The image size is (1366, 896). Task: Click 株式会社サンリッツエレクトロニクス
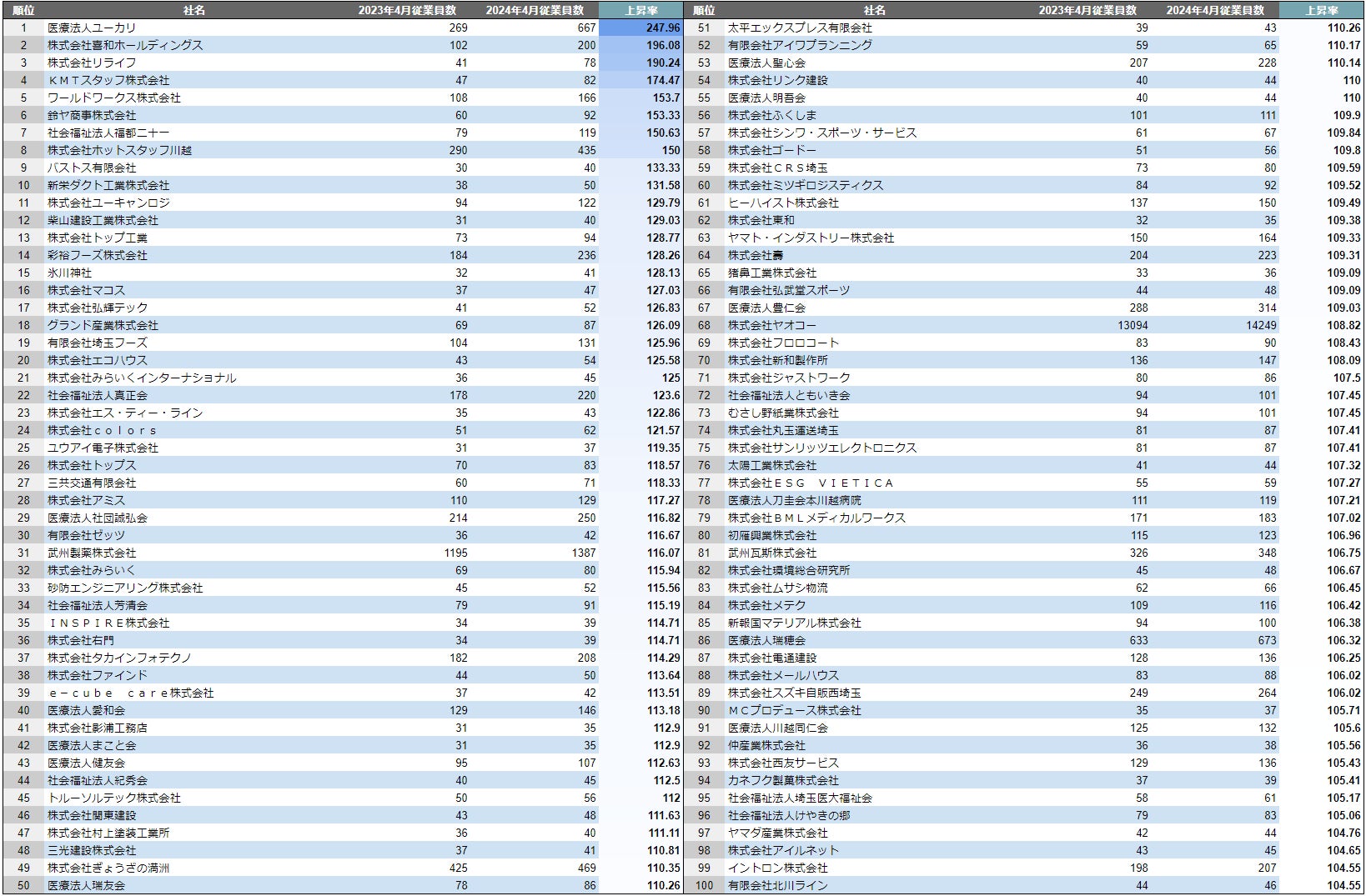(822, 448)
